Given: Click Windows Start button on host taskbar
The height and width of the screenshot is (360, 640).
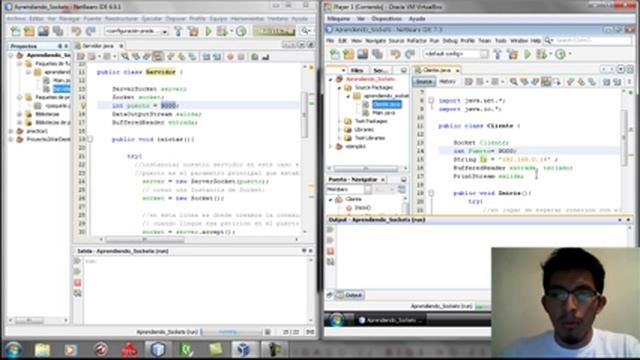Looking at the screenshot, I should [13, 350].
